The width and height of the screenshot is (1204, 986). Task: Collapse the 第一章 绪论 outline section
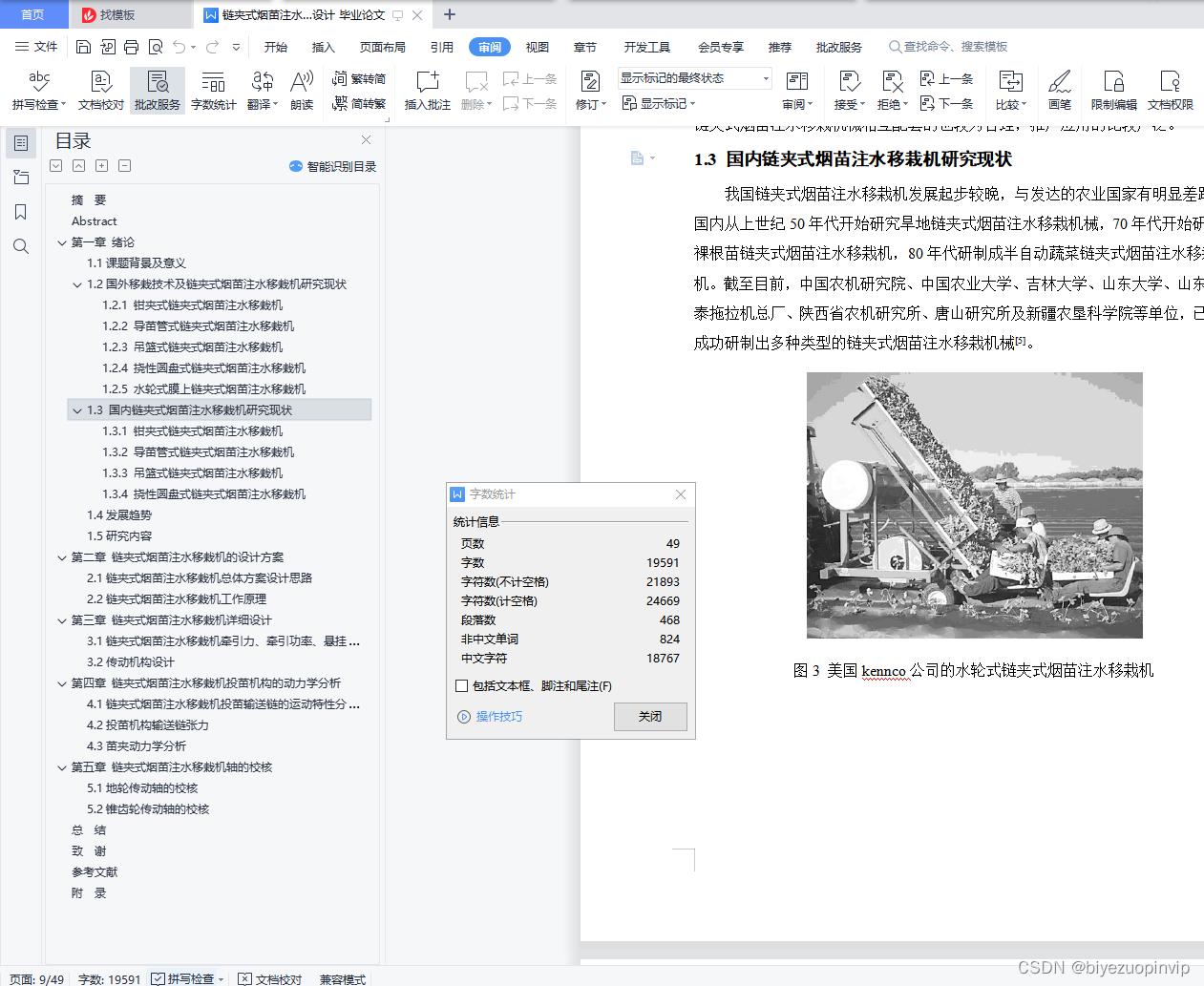(61, 242)
